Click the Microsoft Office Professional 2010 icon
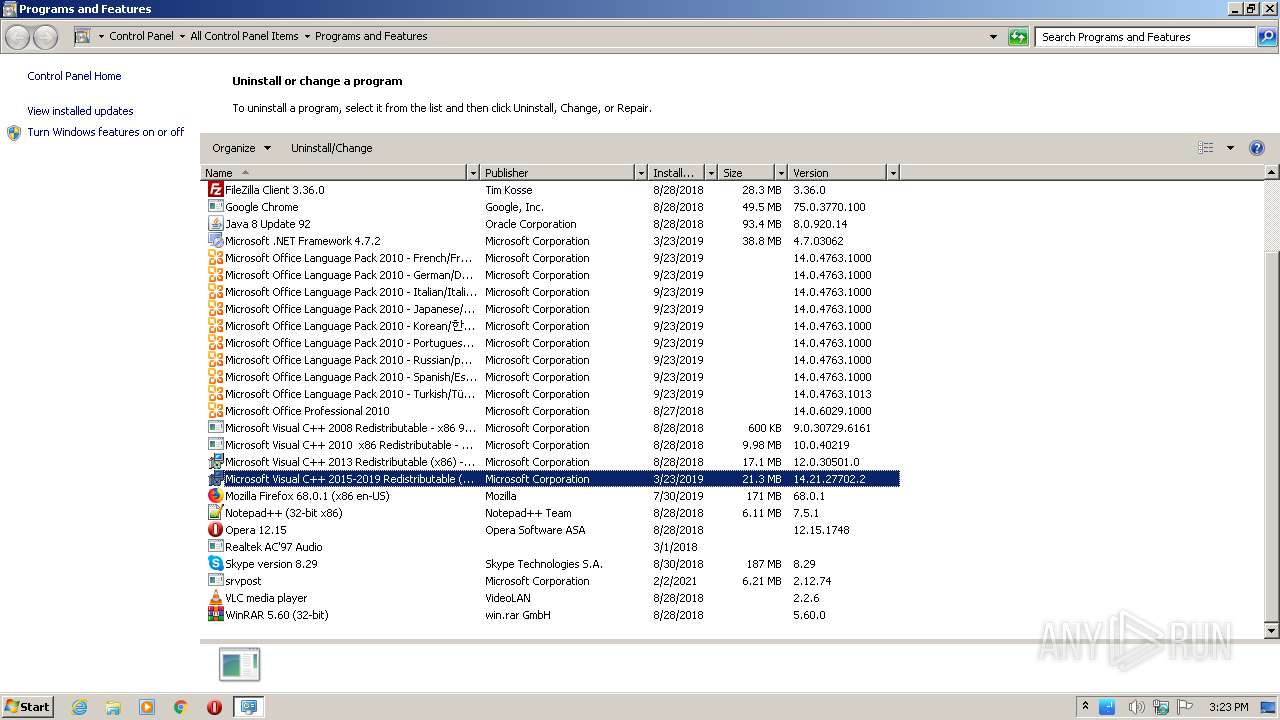The height and width of the screenshot is (720, 1280). coord(215,411)
